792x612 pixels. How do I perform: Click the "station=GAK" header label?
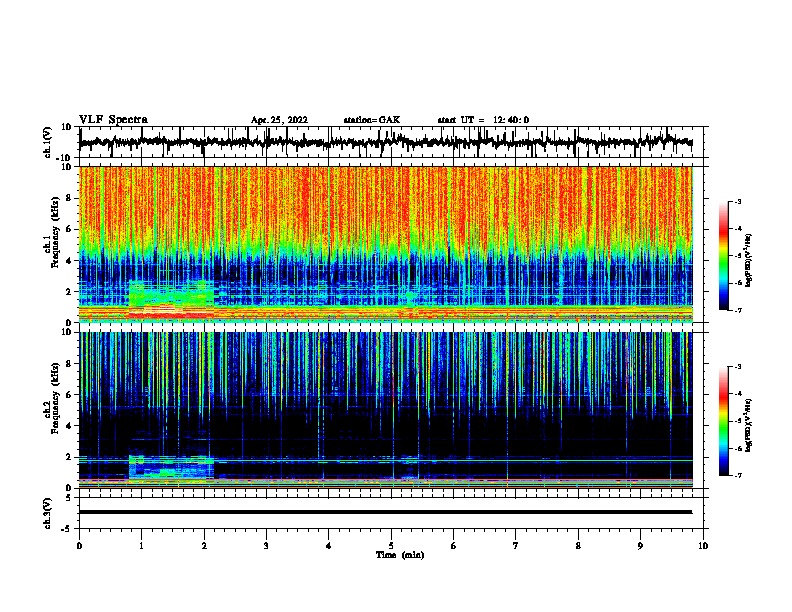(372, 120)
